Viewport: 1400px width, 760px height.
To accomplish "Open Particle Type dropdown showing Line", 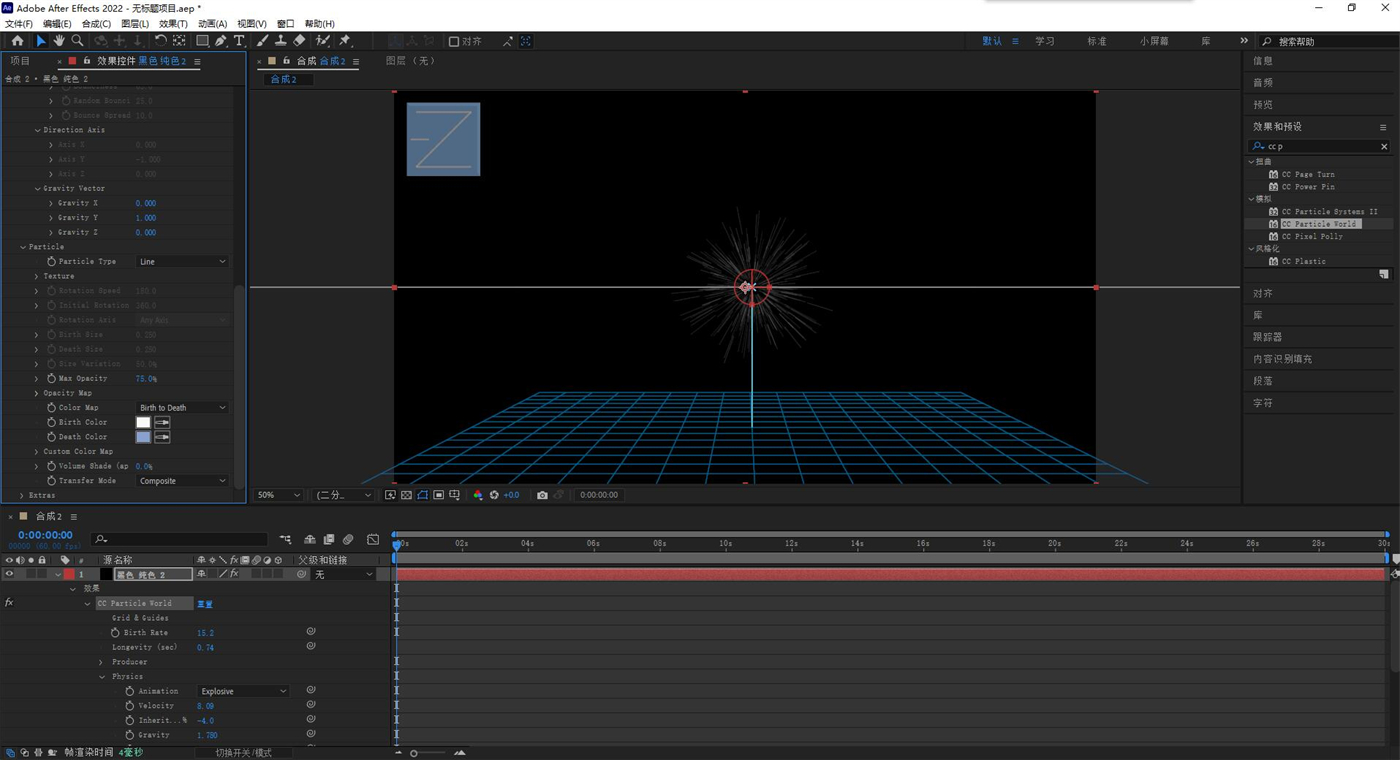I will 182,262.
